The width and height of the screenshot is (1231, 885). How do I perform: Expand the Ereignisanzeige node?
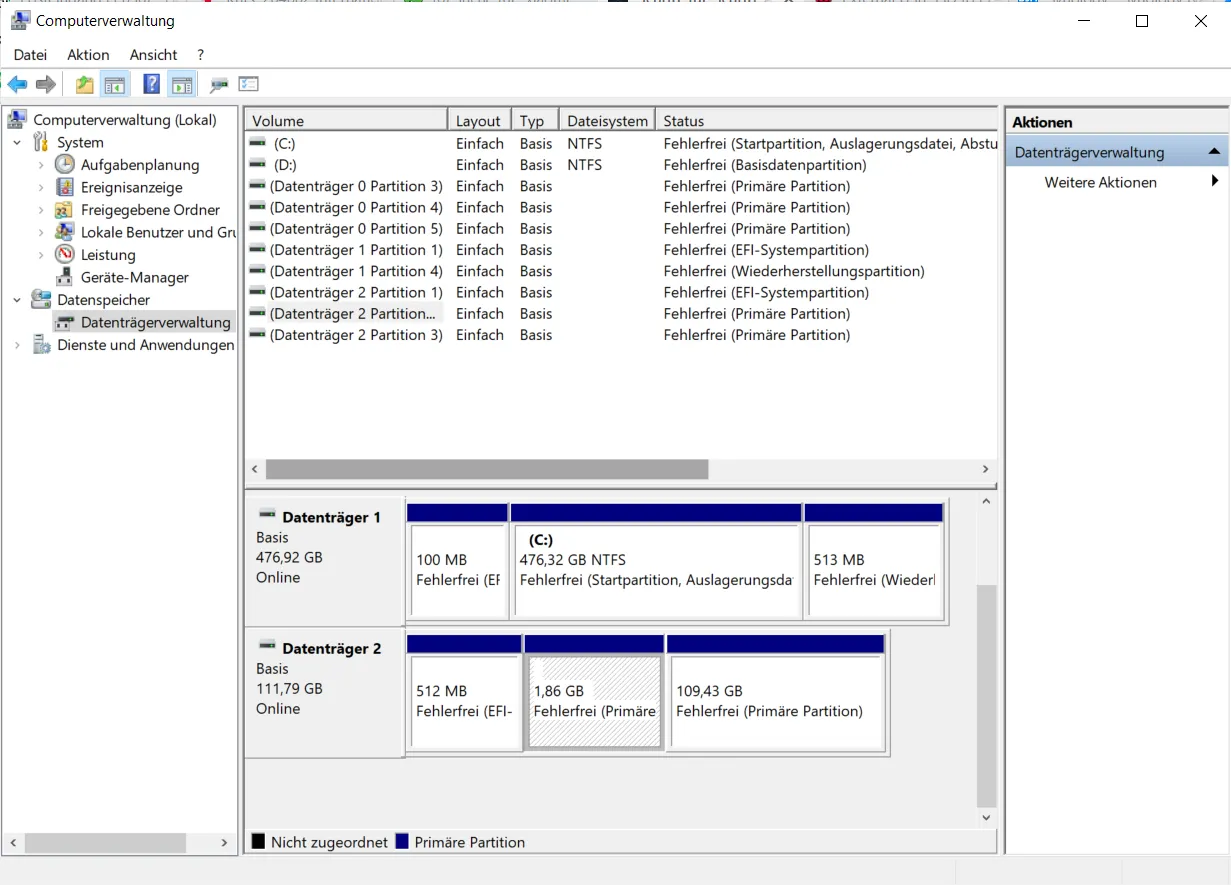point(41,187)
